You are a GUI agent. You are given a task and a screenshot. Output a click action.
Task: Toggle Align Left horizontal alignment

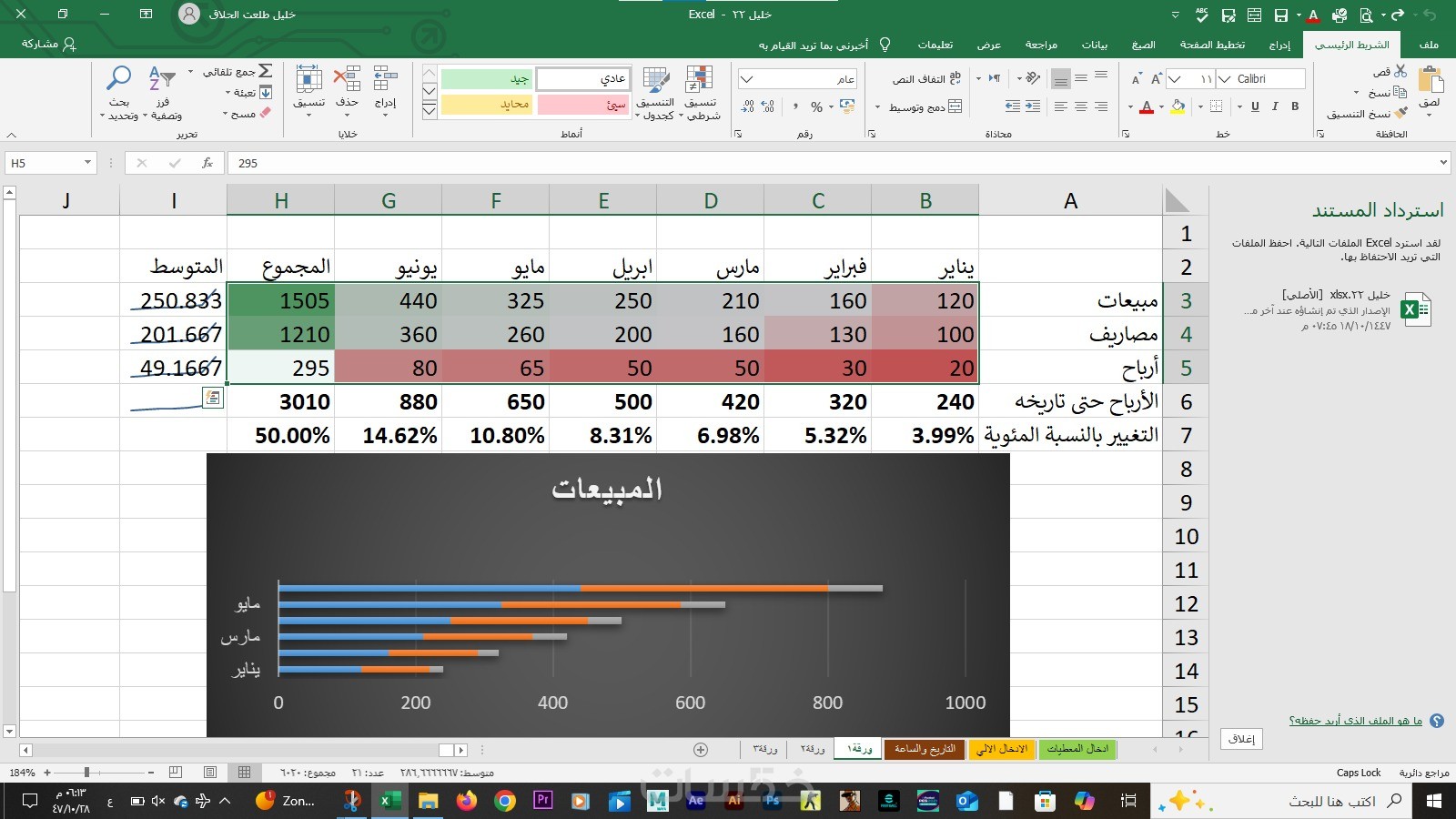1061,106
